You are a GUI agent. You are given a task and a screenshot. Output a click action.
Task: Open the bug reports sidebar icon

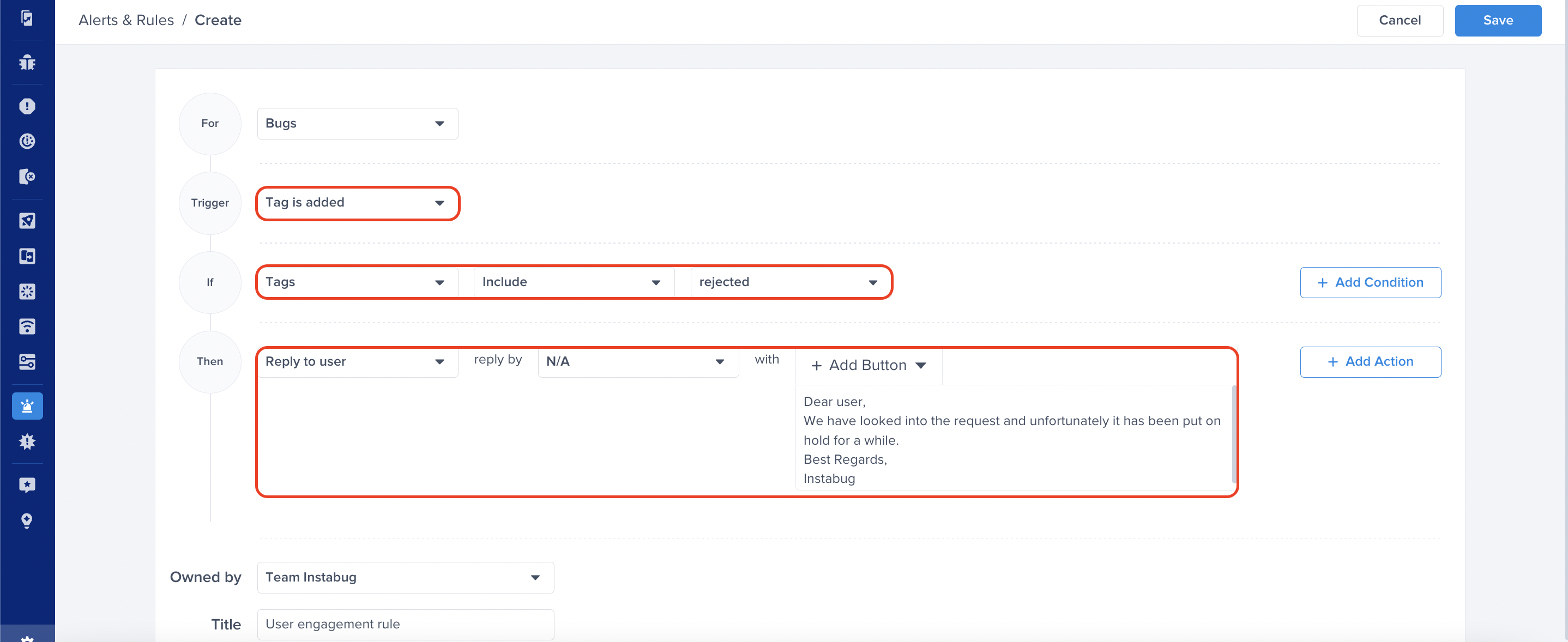27,62
